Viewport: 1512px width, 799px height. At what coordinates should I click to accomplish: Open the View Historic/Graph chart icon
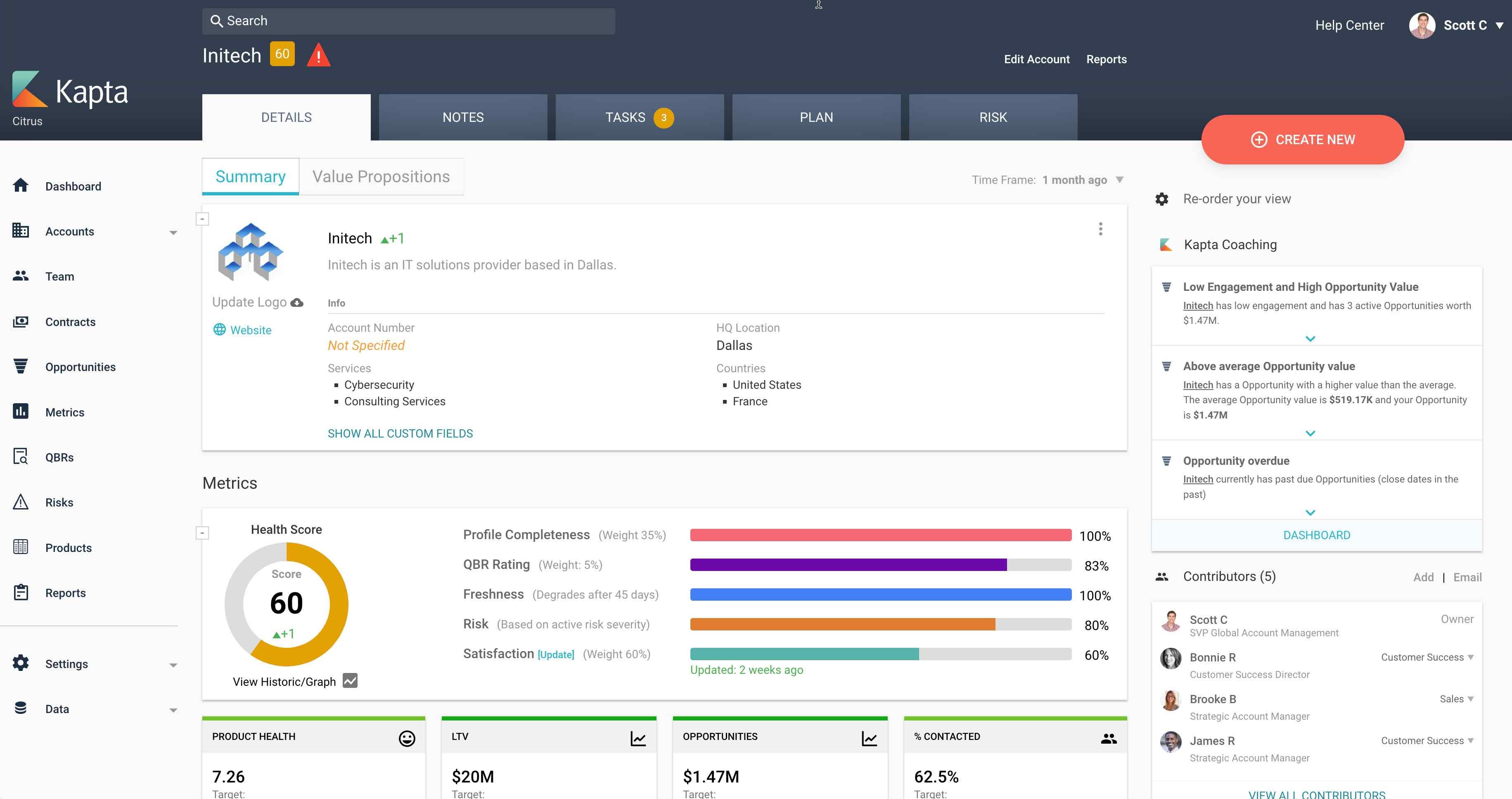point(350,680)
